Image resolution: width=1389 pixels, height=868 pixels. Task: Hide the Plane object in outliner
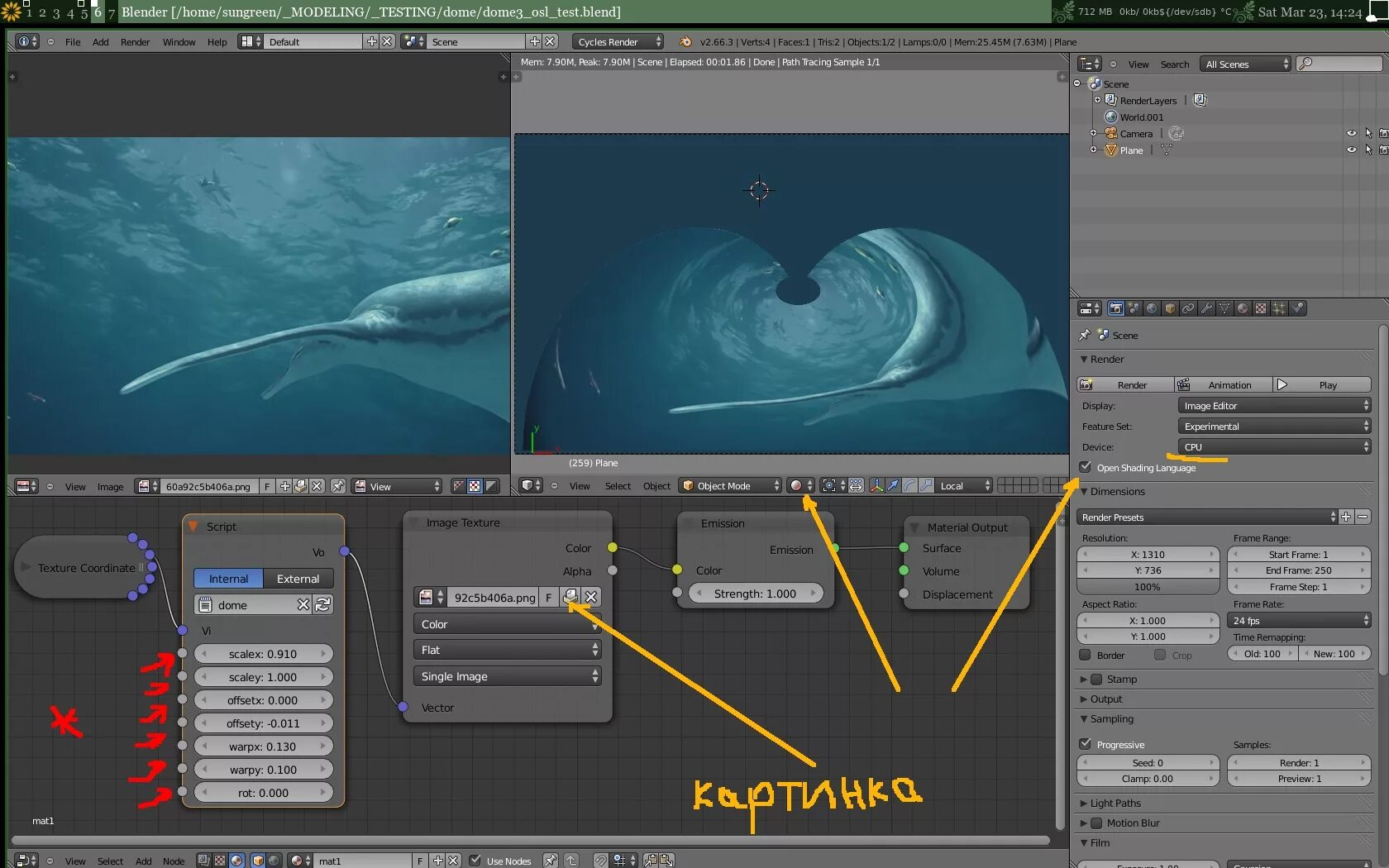[1351, 150]
